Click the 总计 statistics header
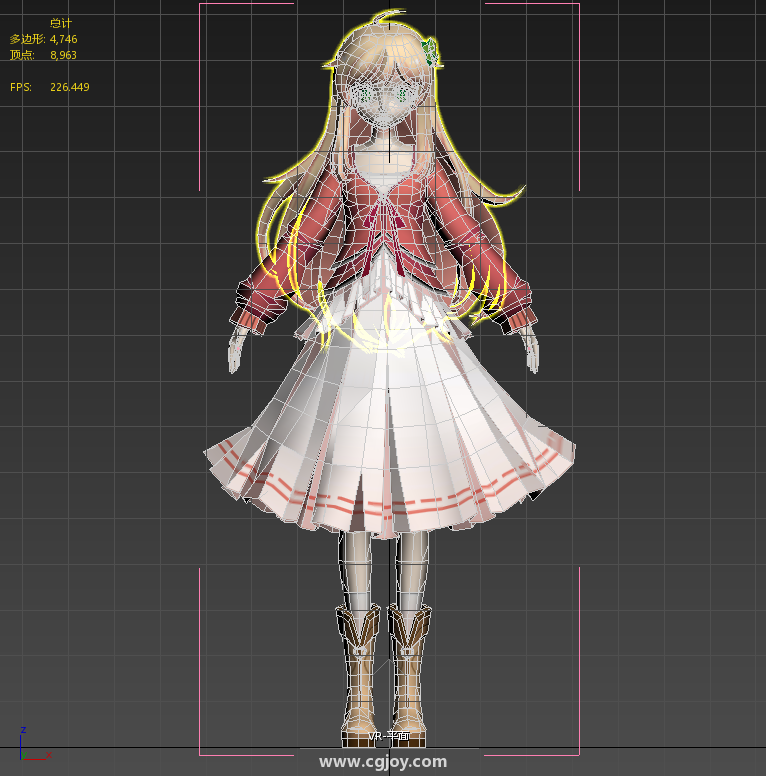The width and height of the screenshot is (766, 776). click(x=61, y=23)
